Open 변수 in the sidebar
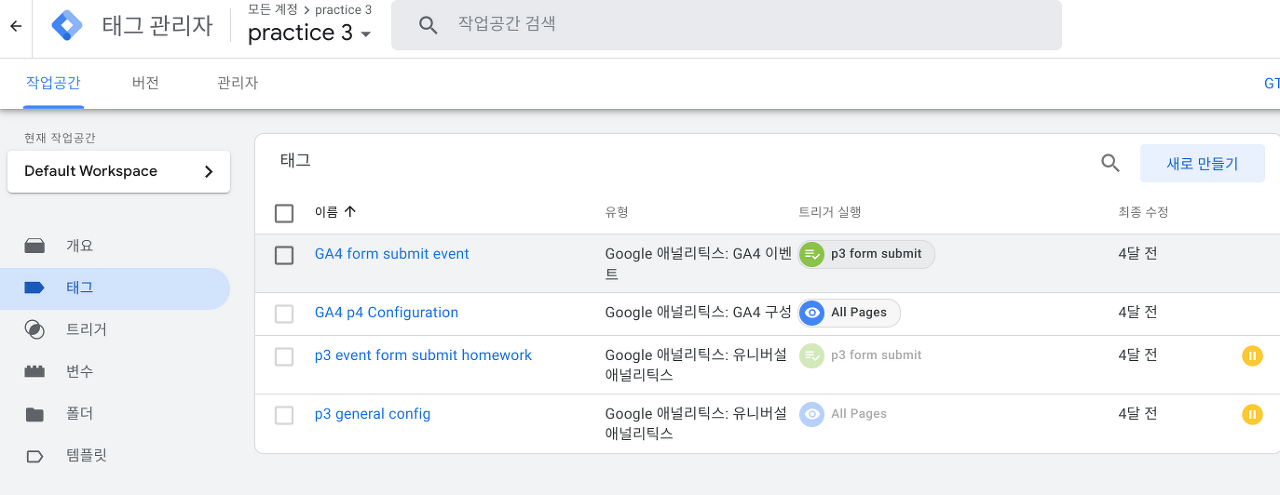This screenshot has width=1280, height=495. tap(115, 372)
